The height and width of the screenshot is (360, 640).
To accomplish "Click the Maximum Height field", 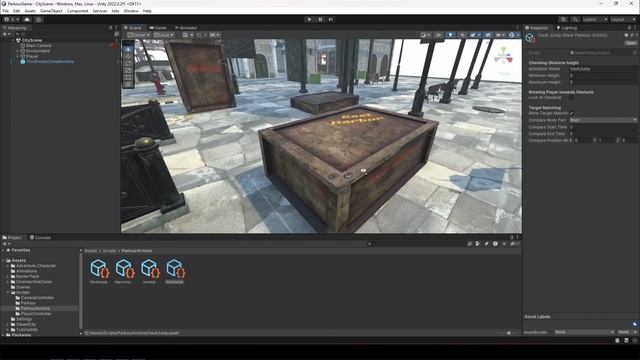I will click(x=602, y=82).
